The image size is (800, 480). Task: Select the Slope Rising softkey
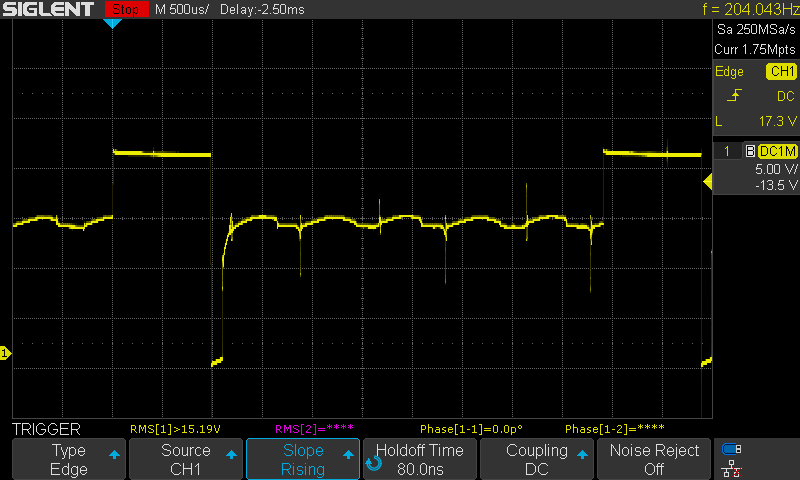(x=303, y=459)
